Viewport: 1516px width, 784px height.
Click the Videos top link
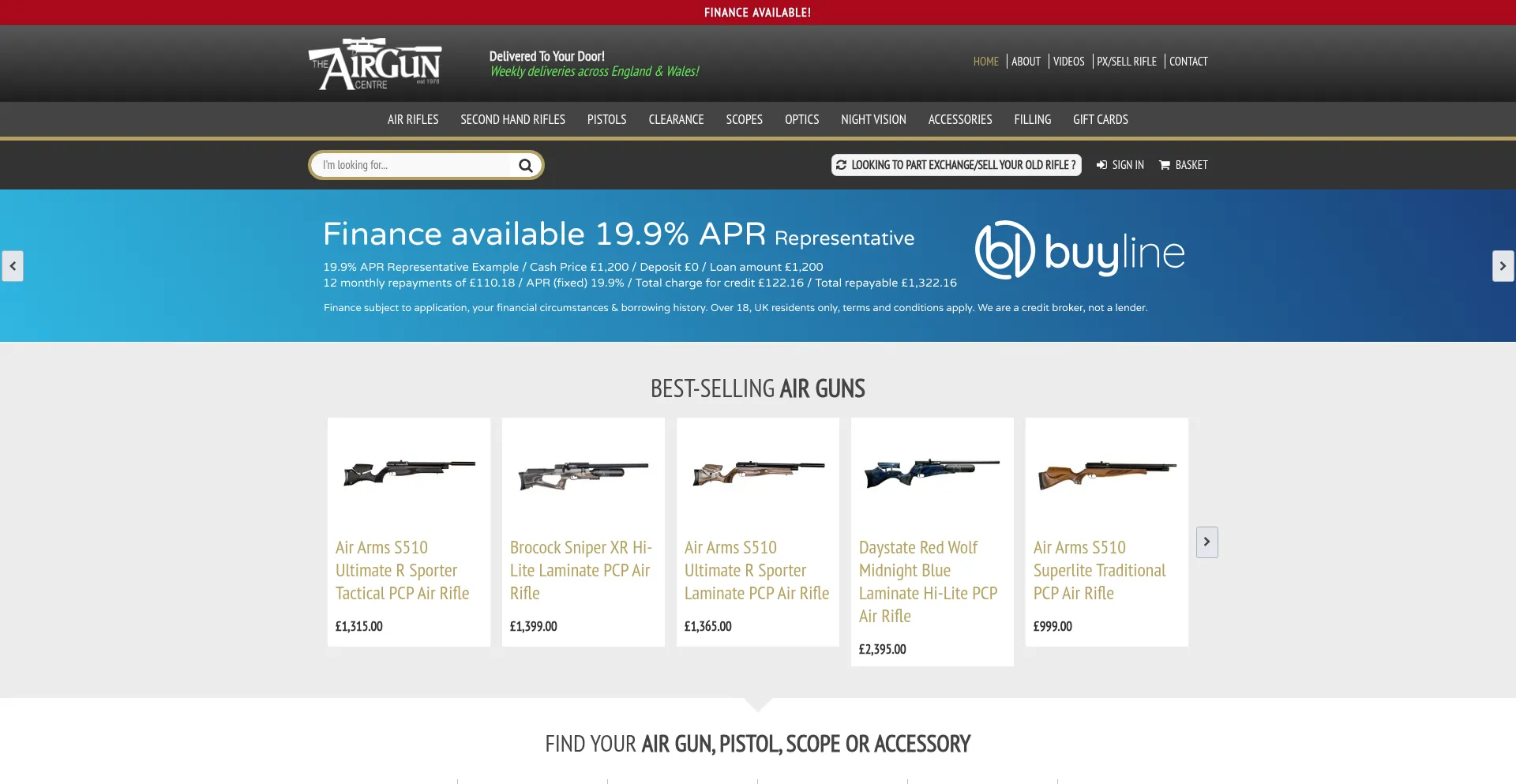click(1069, 62)
